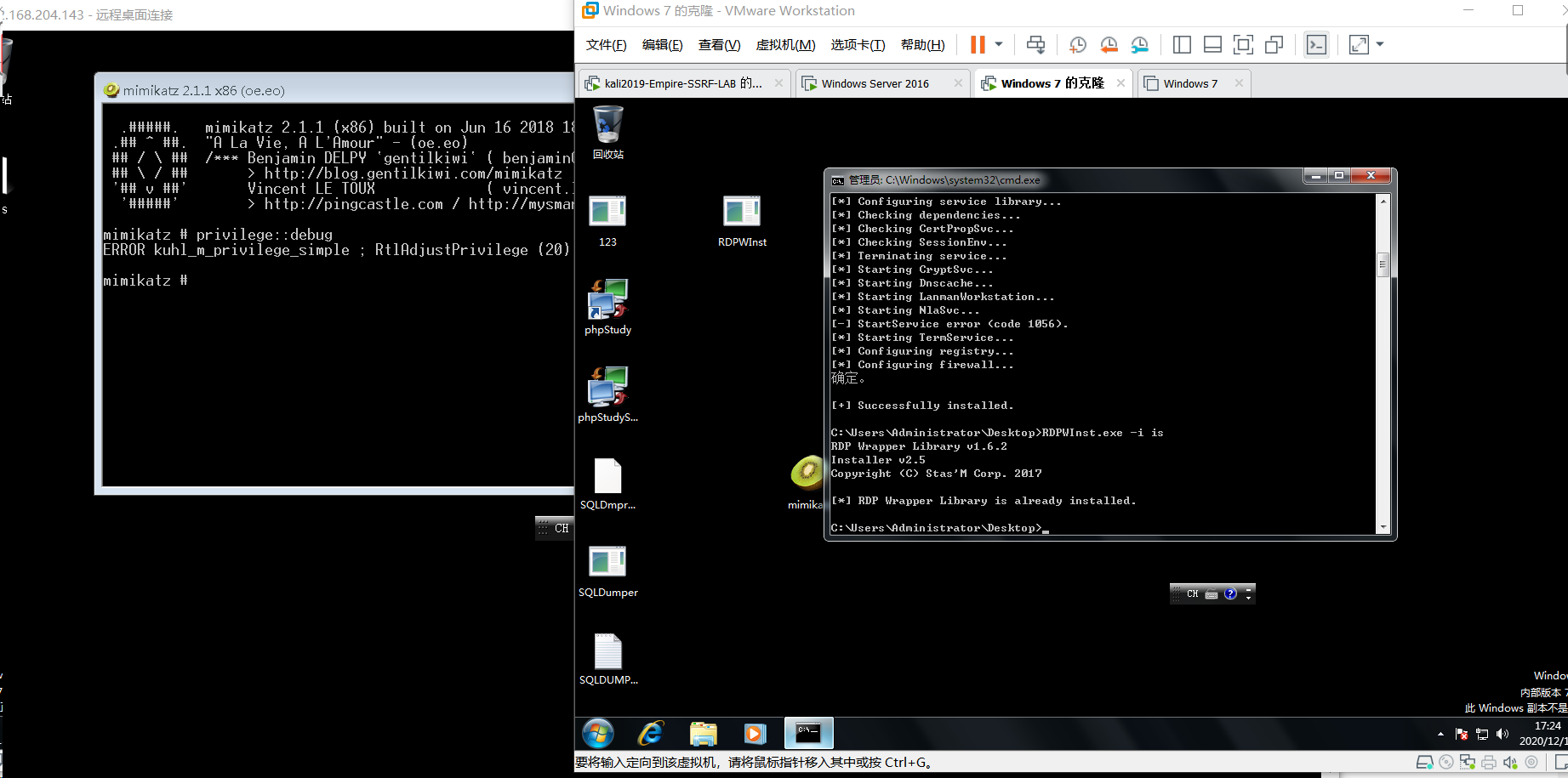The width and height of the screenshot is (1568, 778).
Task: Select the phpStudy desktop shortcut
Action: point(607,307)
